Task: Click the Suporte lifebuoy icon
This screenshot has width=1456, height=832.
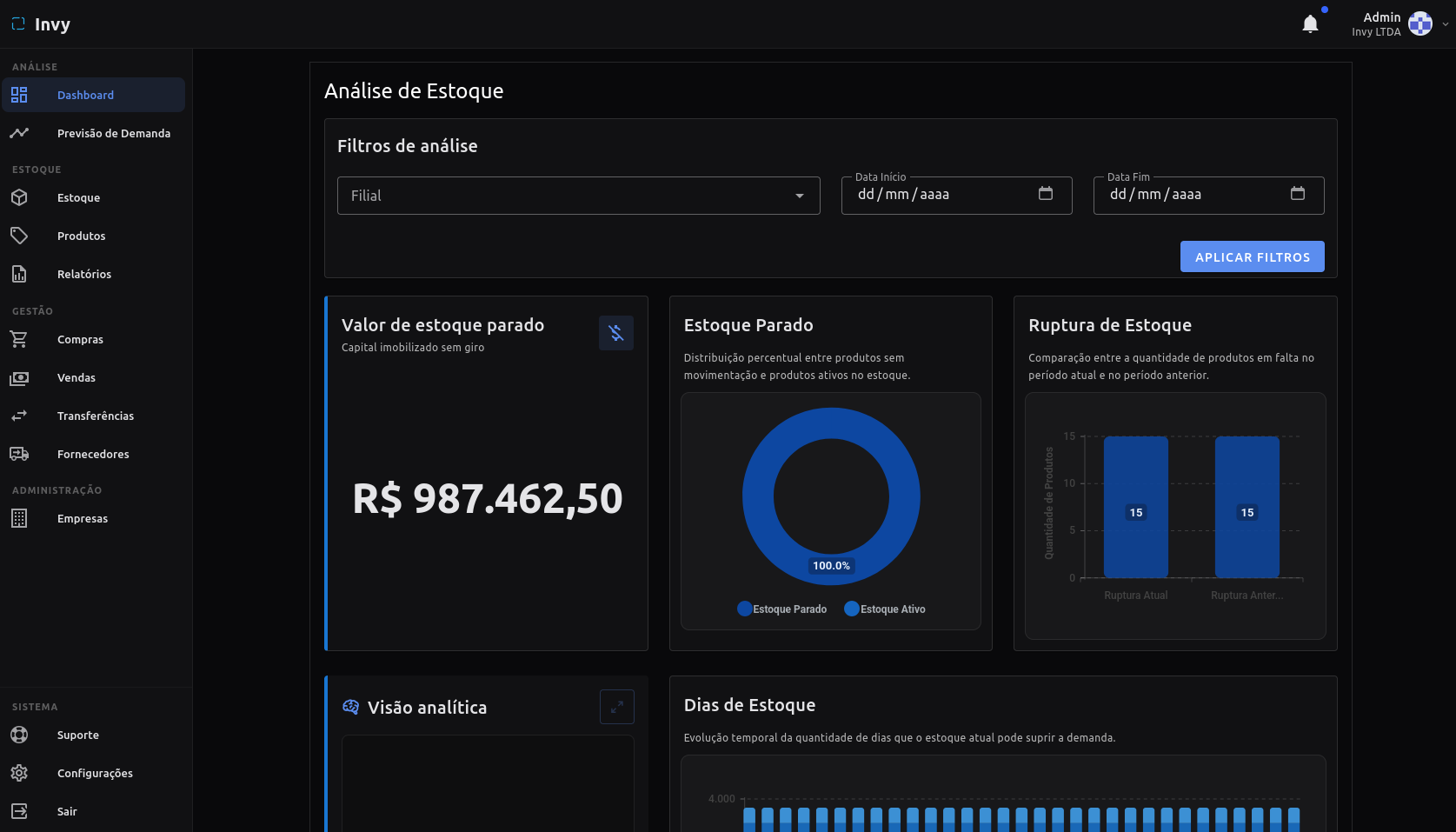Action: coord(19,735)
